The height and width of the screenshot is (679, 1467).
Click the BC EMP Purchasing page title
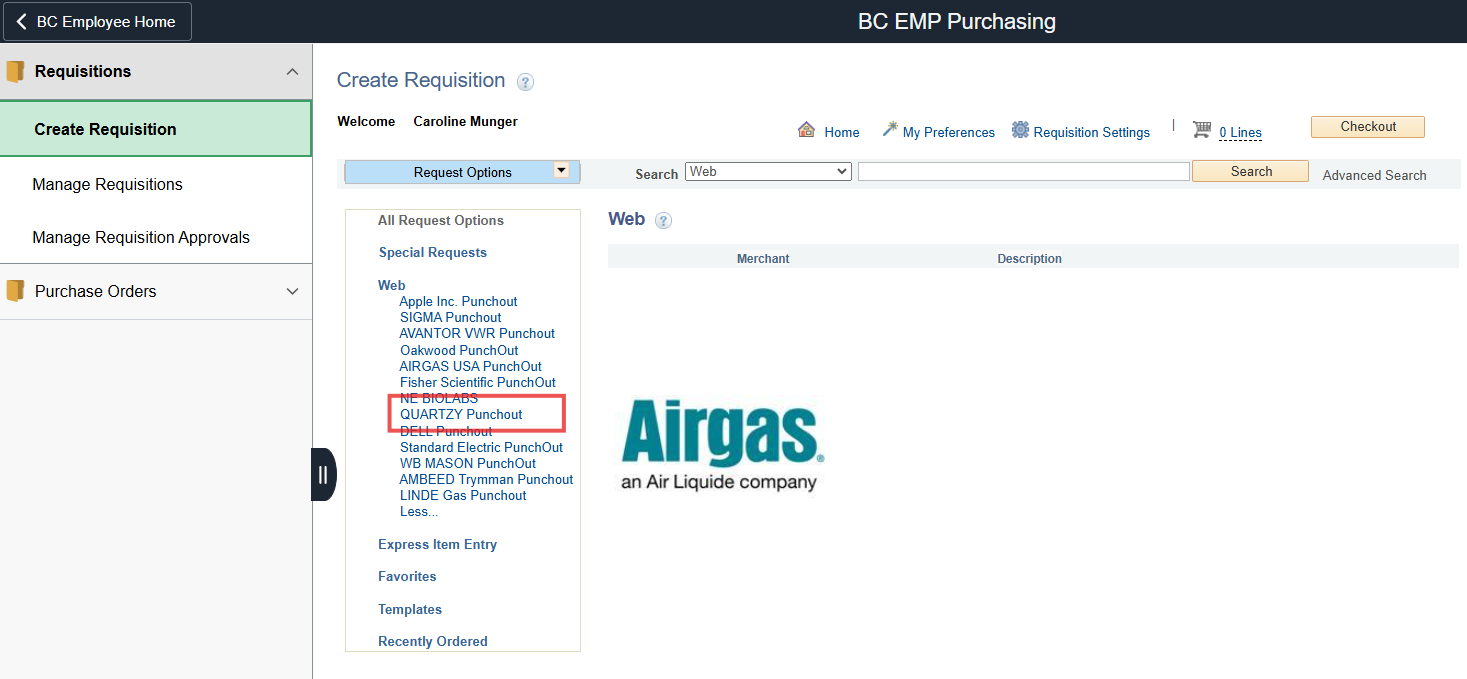tap(956, 21)
